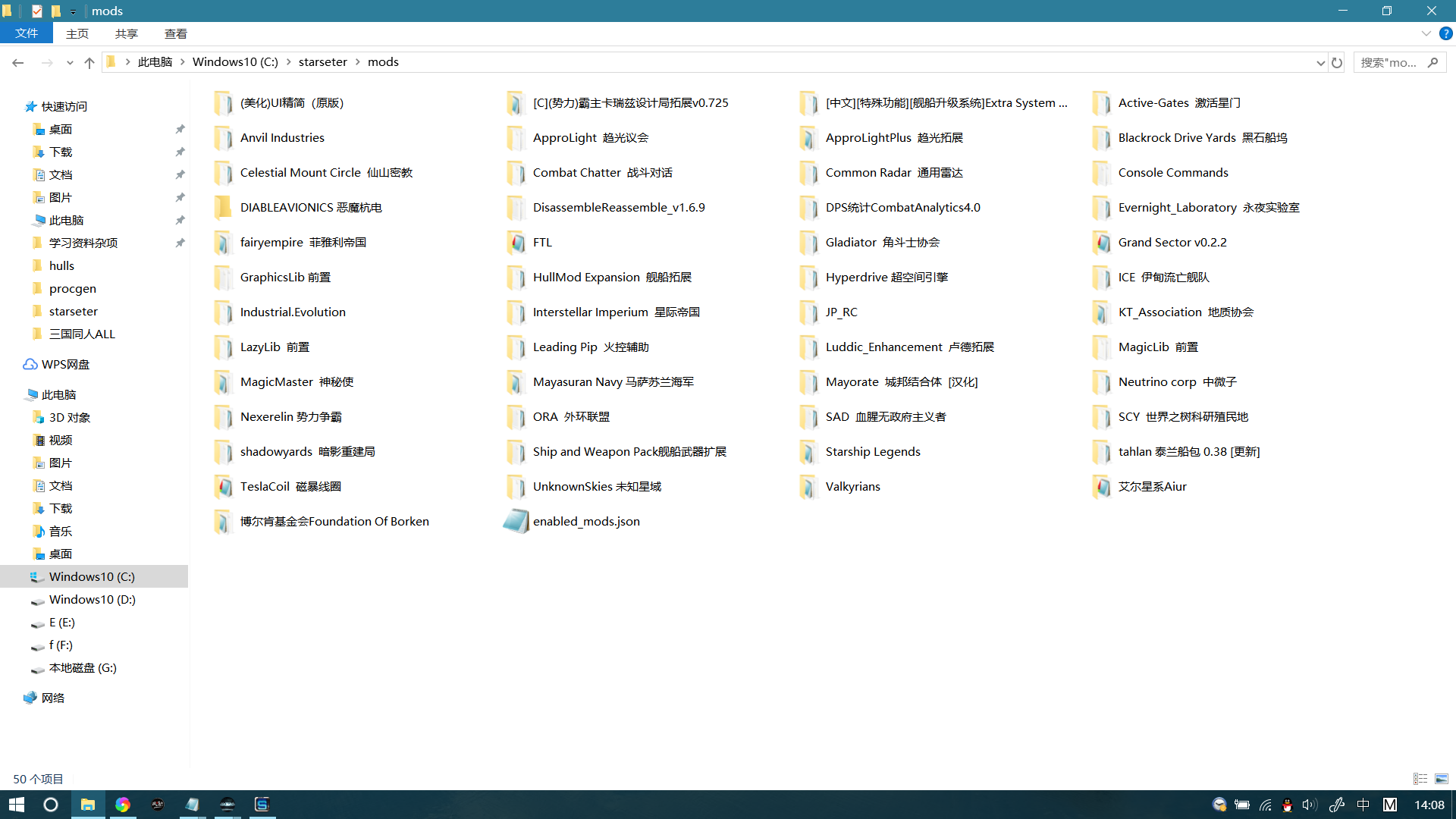Screen dimensions: 1456x819
Task: Click the search mods input box
Action: (x=1389, y=63)
